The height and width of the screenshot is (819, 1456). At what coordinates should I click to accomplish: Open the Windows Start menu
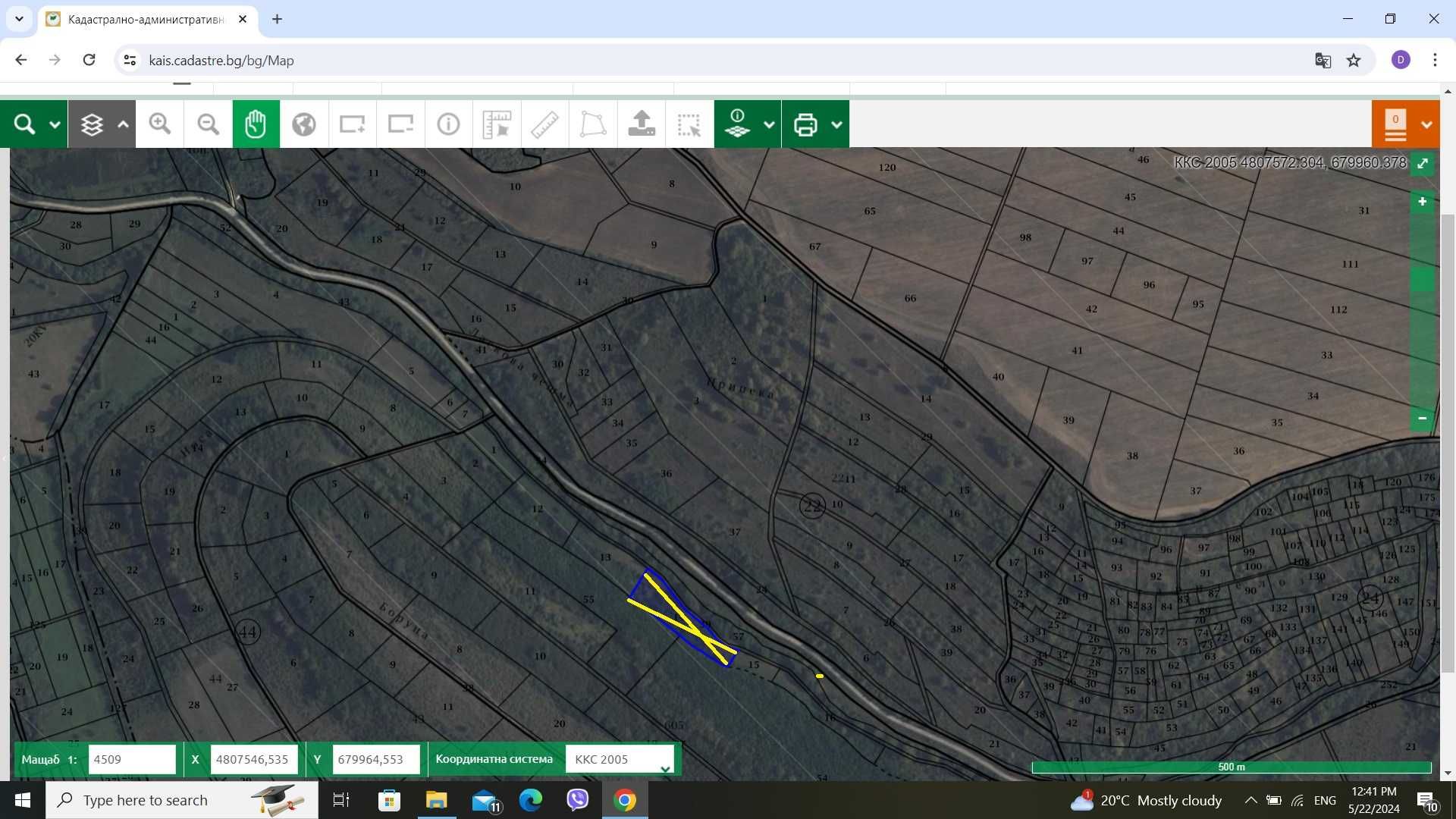23,800
